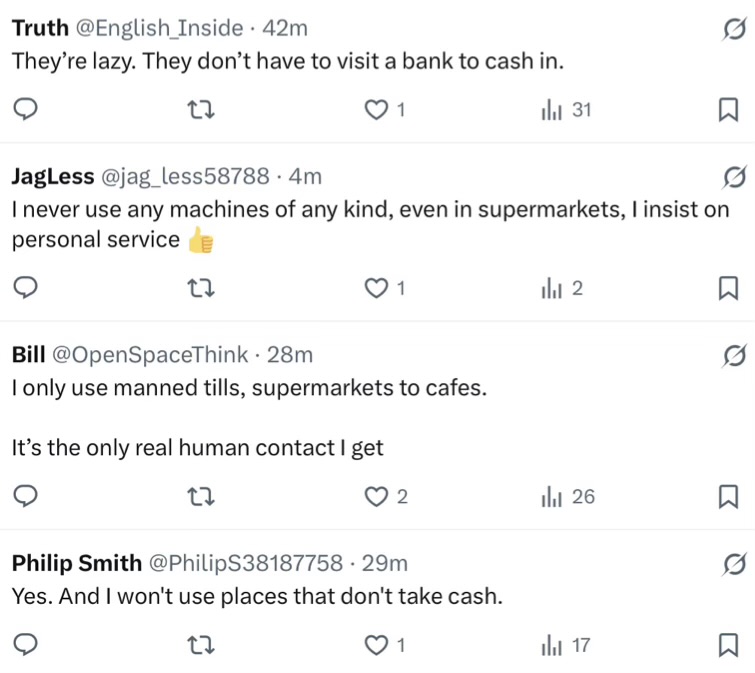The image size is (755, 673).
Task: View 26 views analytics on Bill's tweet
Action: click(567, 497)
